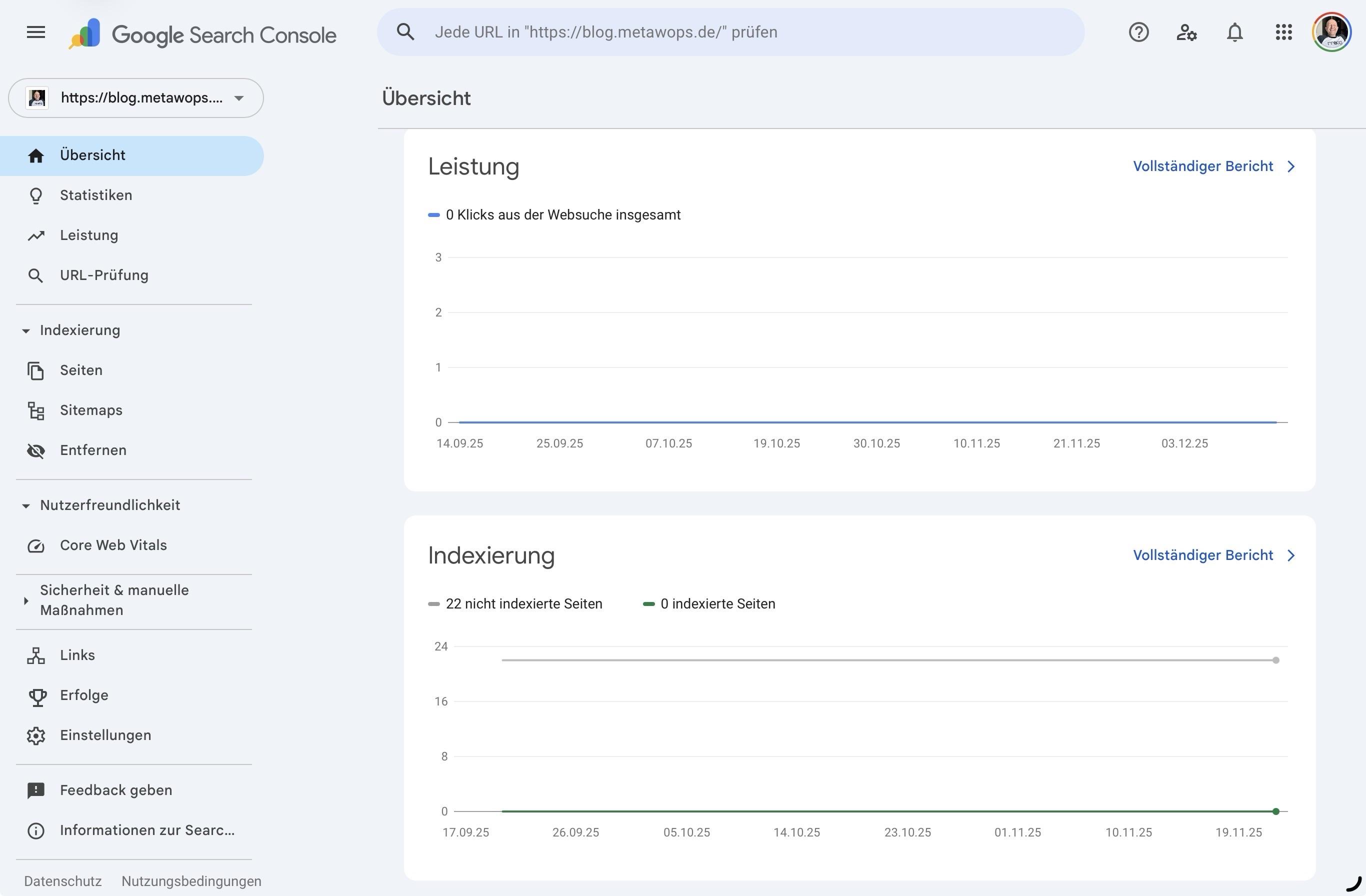Open the notifications bell
1366x896 pixels.
(x=1234, y=32)
